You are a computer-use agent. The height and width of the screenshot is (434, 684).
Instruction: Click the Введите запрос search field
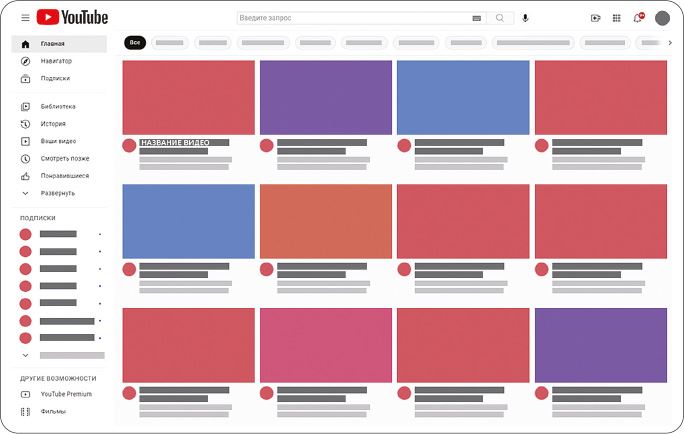[x=350, y=18]
